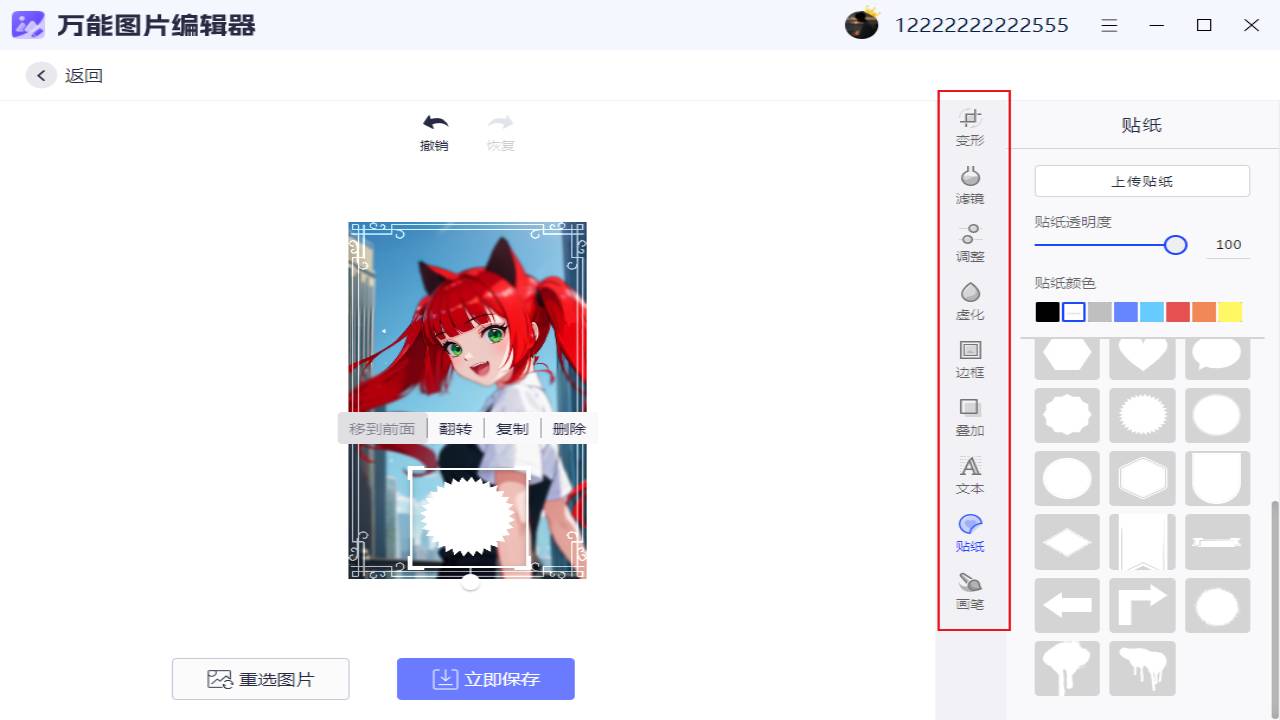
Task: Select the 虚化 blur tool
Action: coord(969,301)
